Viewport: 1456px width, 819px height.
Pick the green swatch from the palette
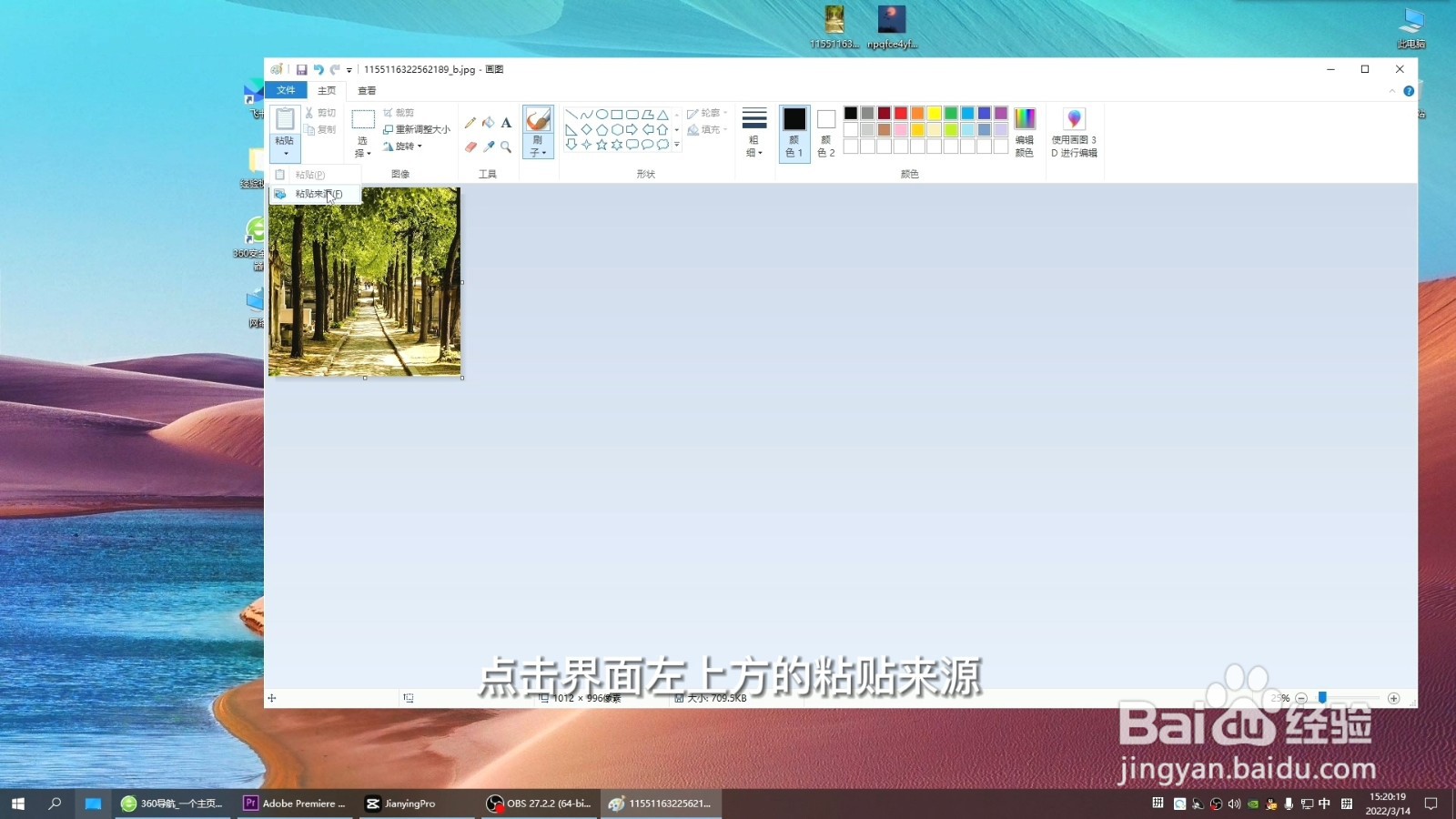tap(951, 113)
